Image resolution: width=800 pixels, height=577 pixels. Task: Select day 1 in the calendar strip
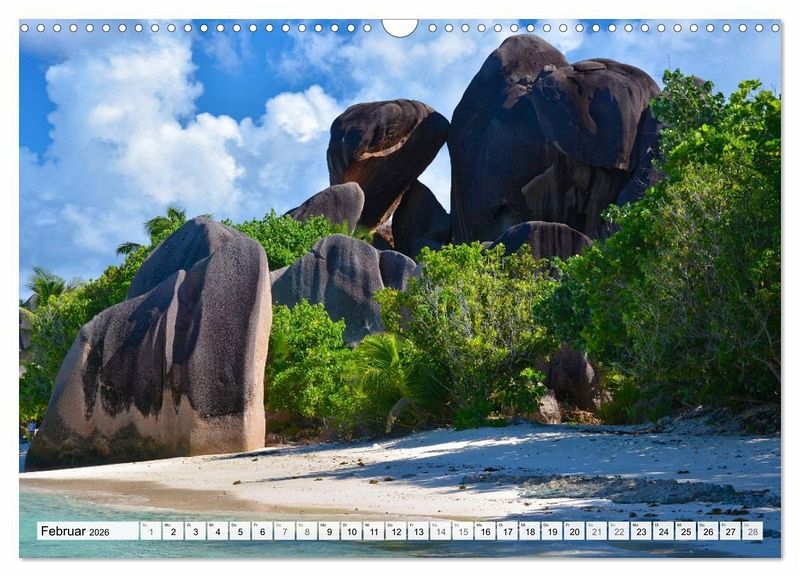pos(151,531)
